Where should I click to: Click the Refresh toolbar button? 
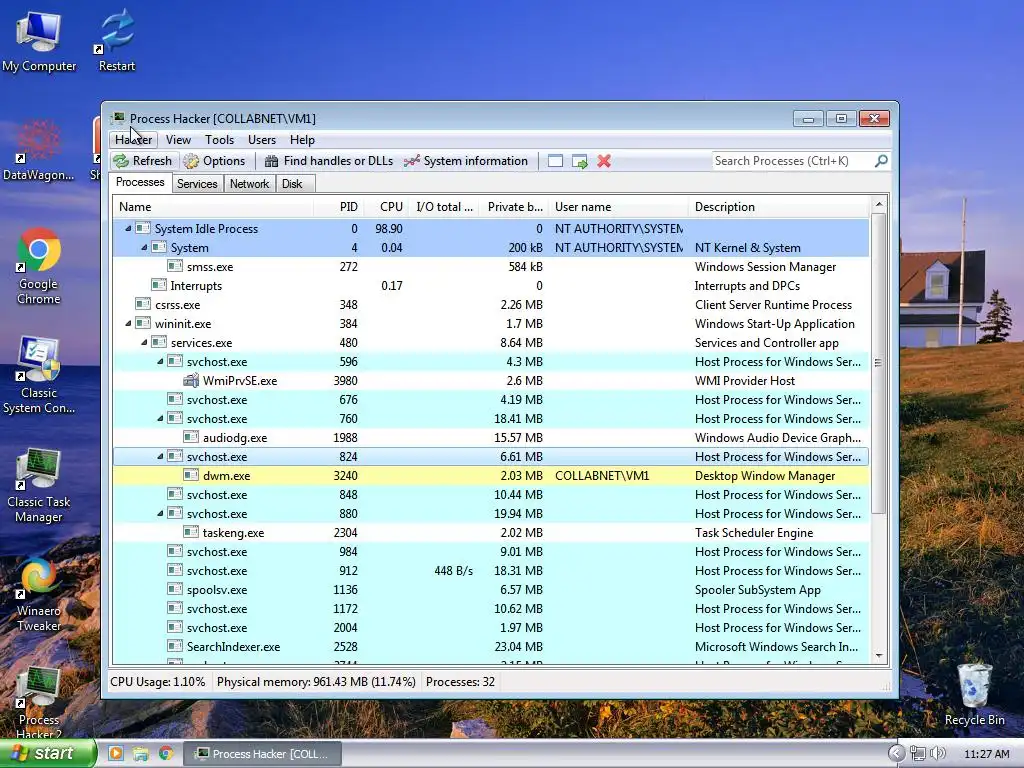142,161
